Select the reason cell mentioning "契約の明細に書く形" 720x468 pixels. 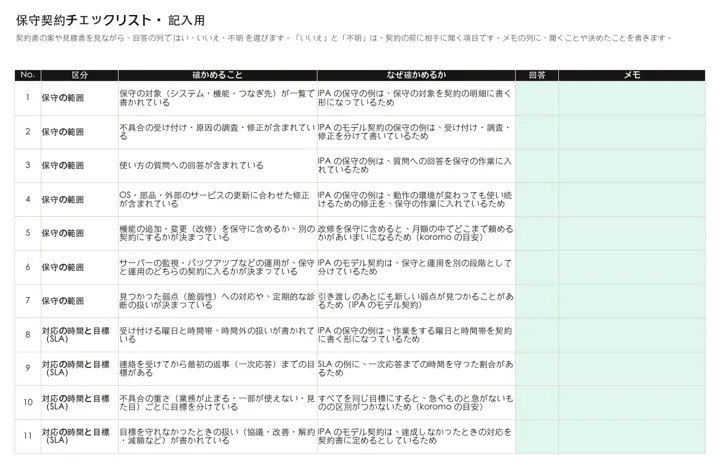point(416,98)
